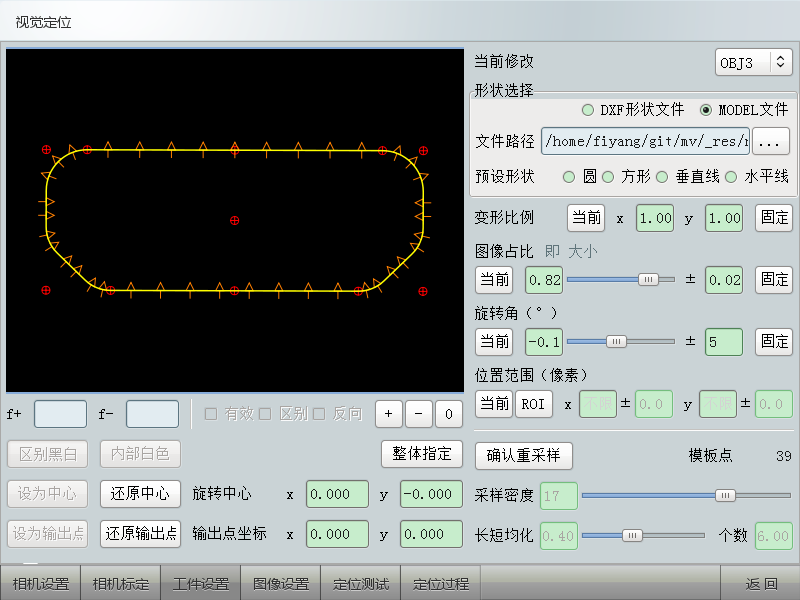Select the DXF形状文件 radio option
Screen dimensions: 800x600
[587, 109]
